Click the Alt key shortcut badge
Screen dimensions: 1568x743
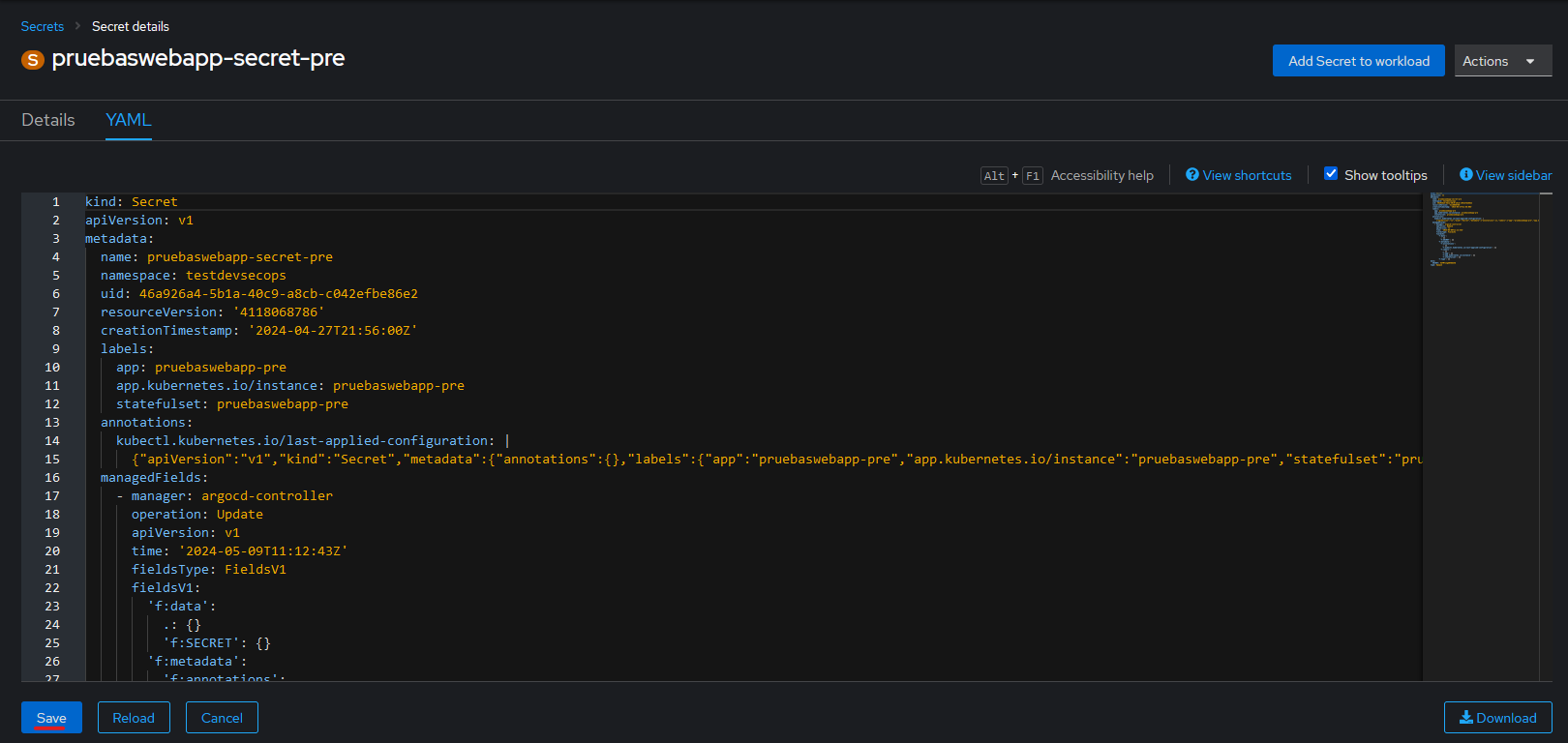tap(994, 176)
